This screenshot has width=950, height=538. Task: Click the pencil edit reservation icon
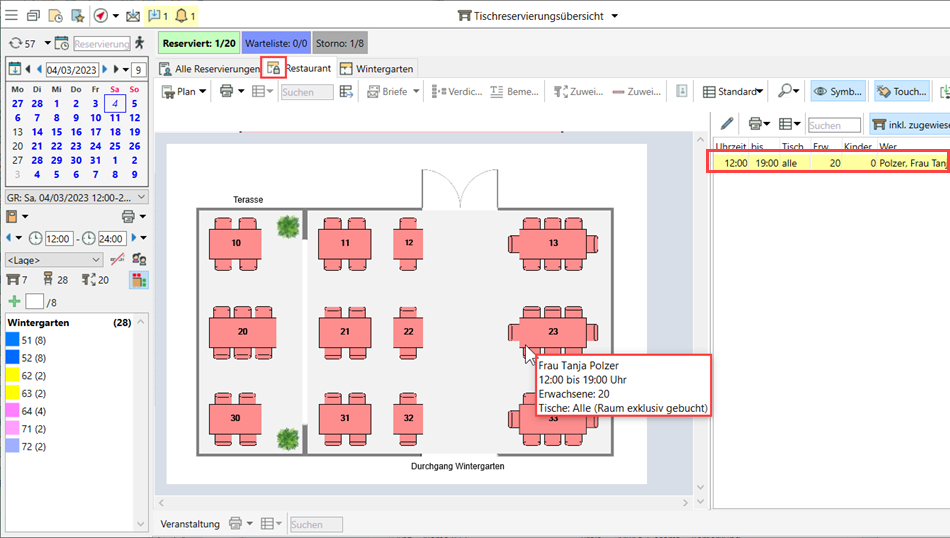pos(727,124)
